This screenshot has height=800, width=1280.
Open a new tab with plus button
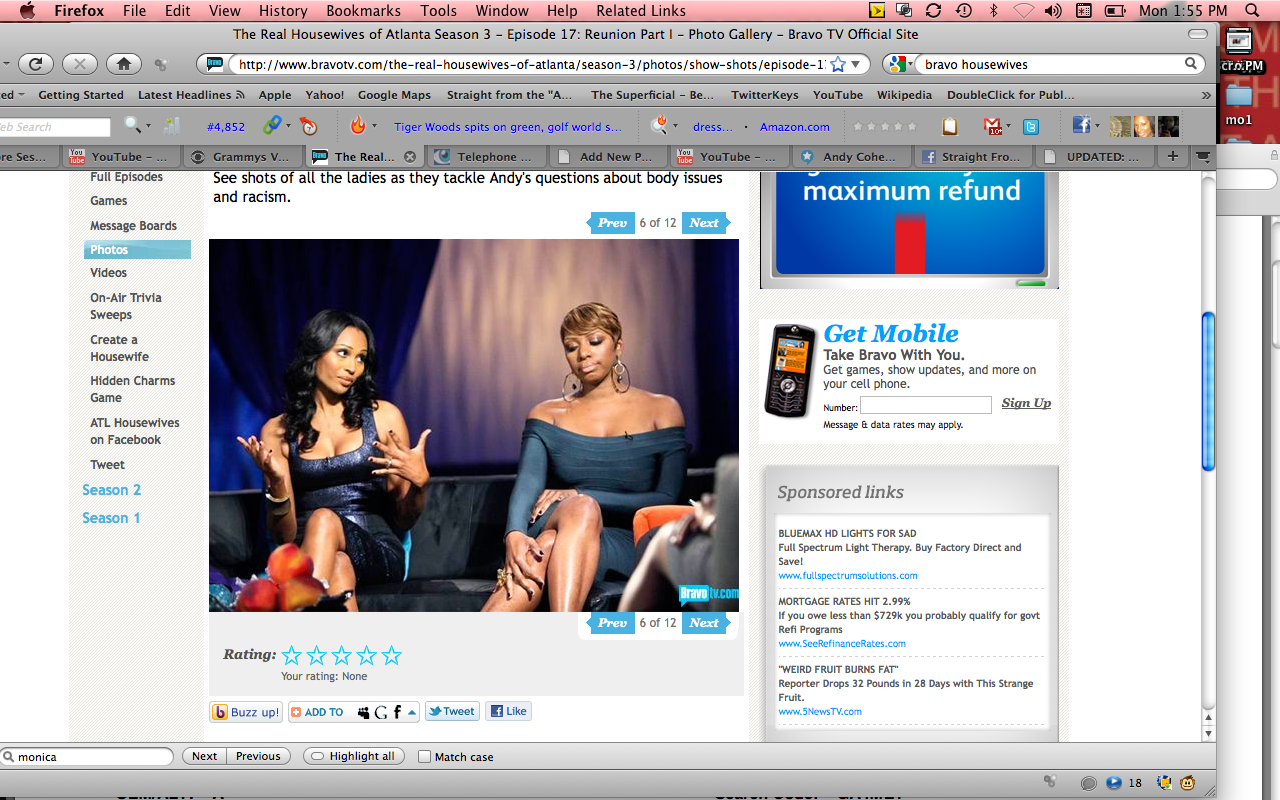(x=1173, y=157)
